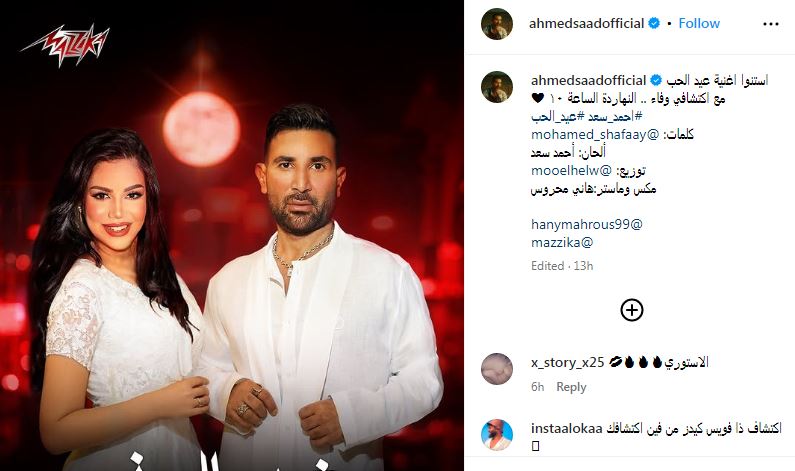Click the header ahmedsaadofficial profile picture
The height and width of the screenshot is (471, 795).
click(x=497, y=24)
